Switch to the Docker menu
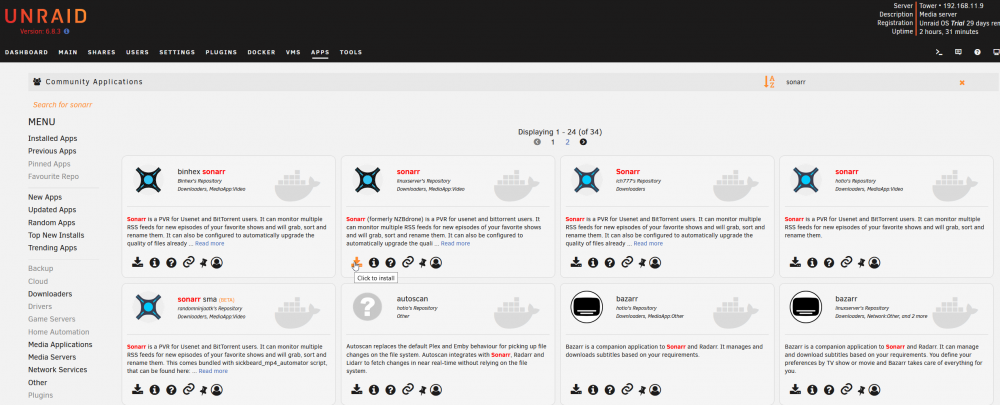1000x405 pixels. [261, 52]
